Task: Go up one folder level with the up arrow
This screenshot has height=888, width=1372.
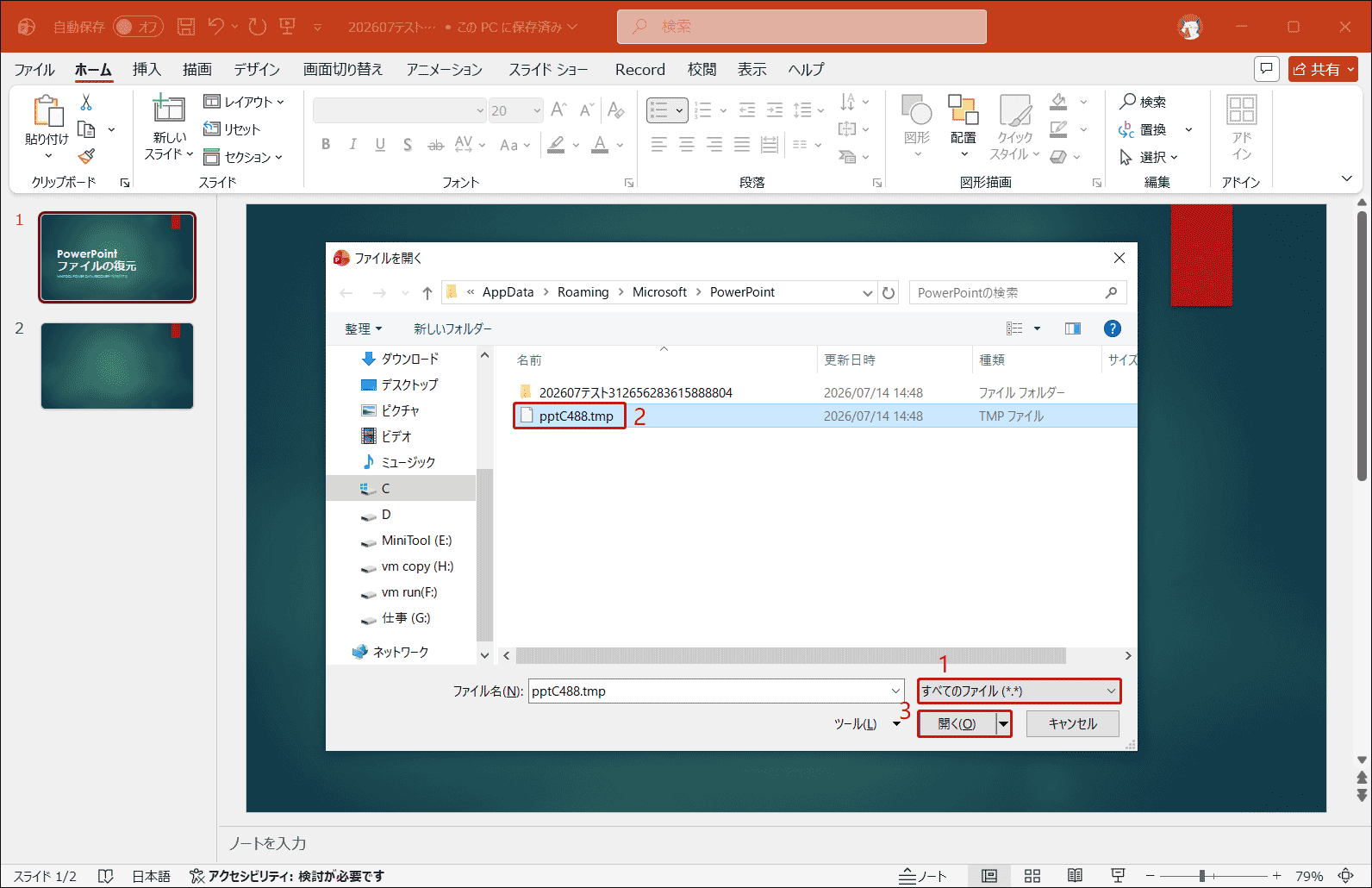Action: pos(427,293)
